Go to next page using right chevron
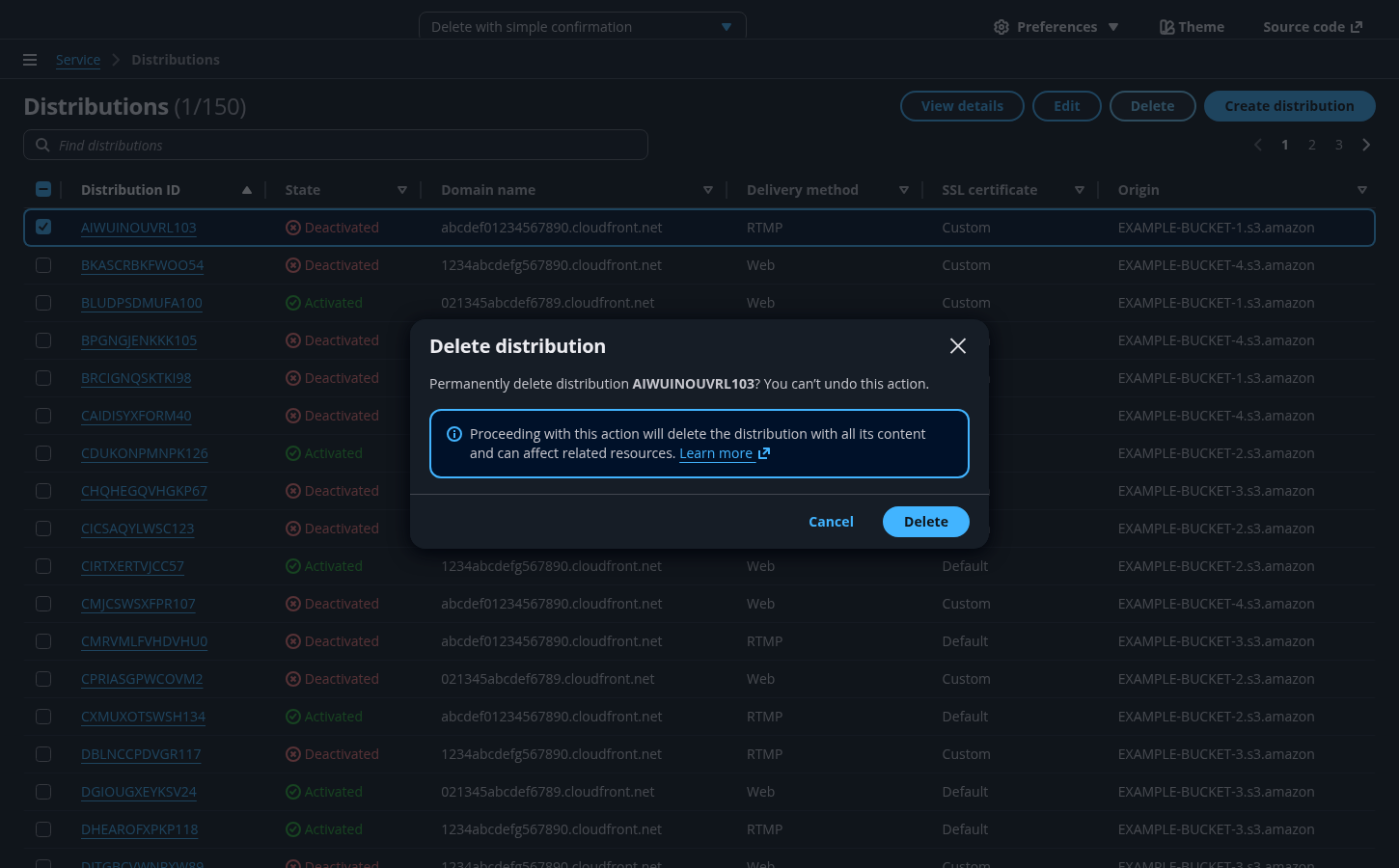Screen dimensions: 1399x868 pos(1366,145)
